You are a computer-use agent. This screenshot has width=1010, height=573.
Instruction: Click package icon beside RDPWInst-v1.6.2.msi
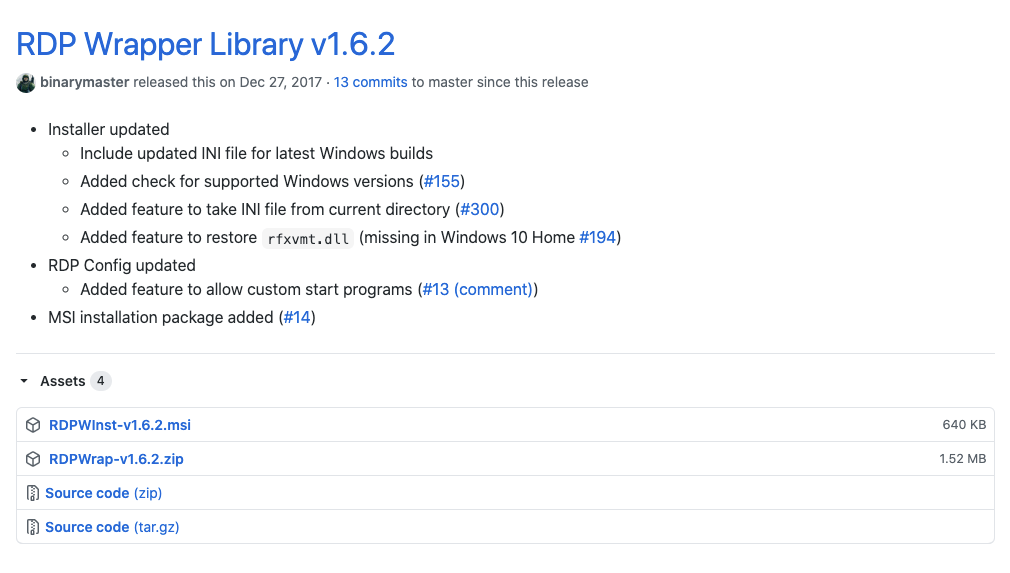33,425
